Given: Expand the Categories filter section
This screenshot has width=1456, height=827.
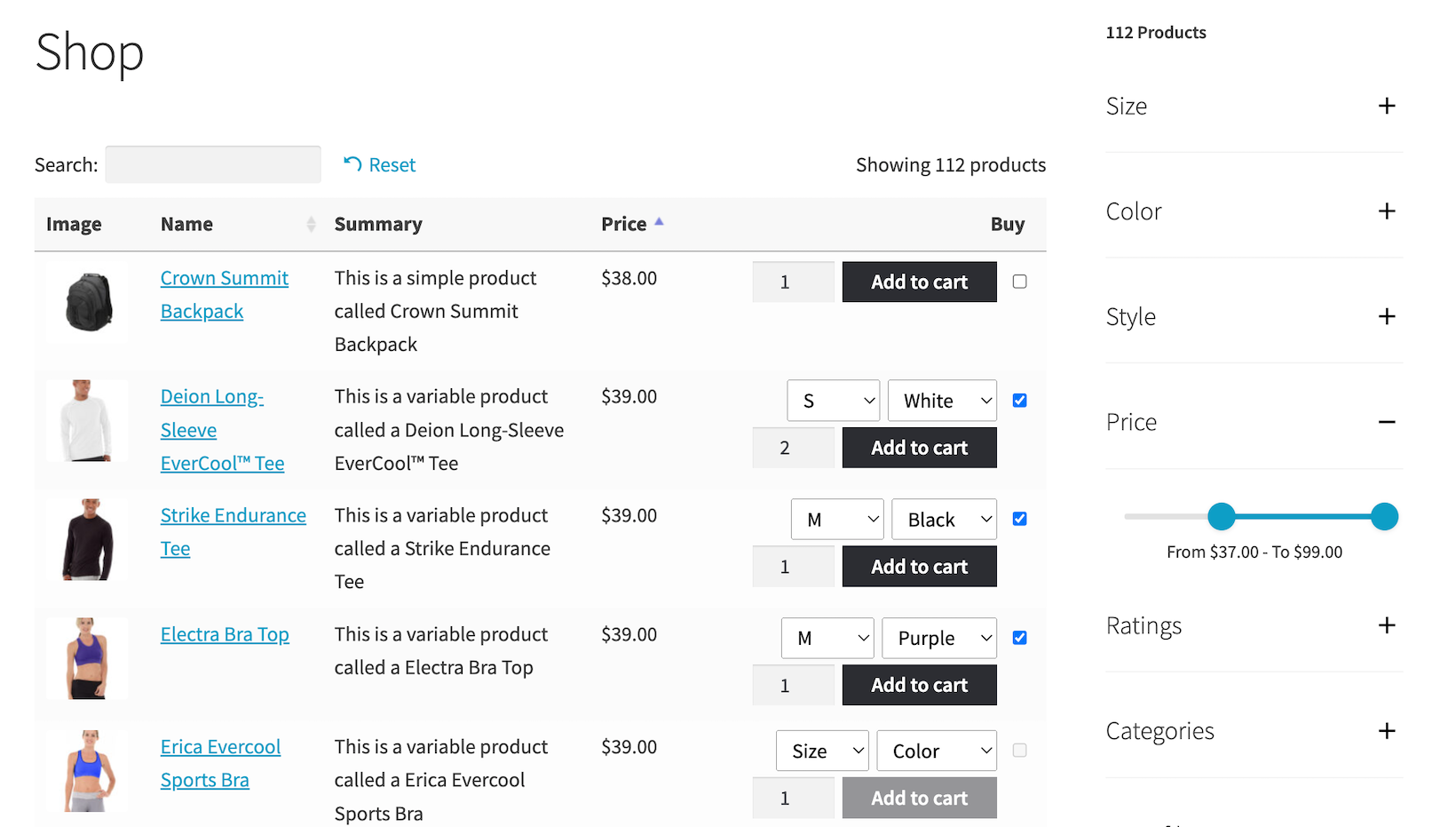Looking at the screenshot, I should pos(1386,730).
